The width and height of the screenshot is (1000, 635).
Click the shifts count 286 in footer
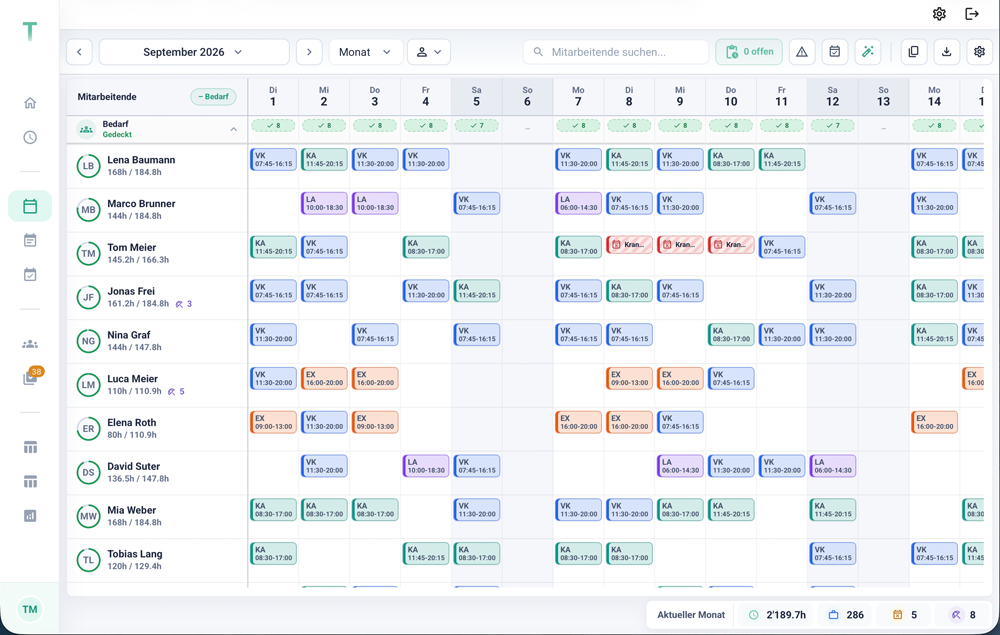846,615
